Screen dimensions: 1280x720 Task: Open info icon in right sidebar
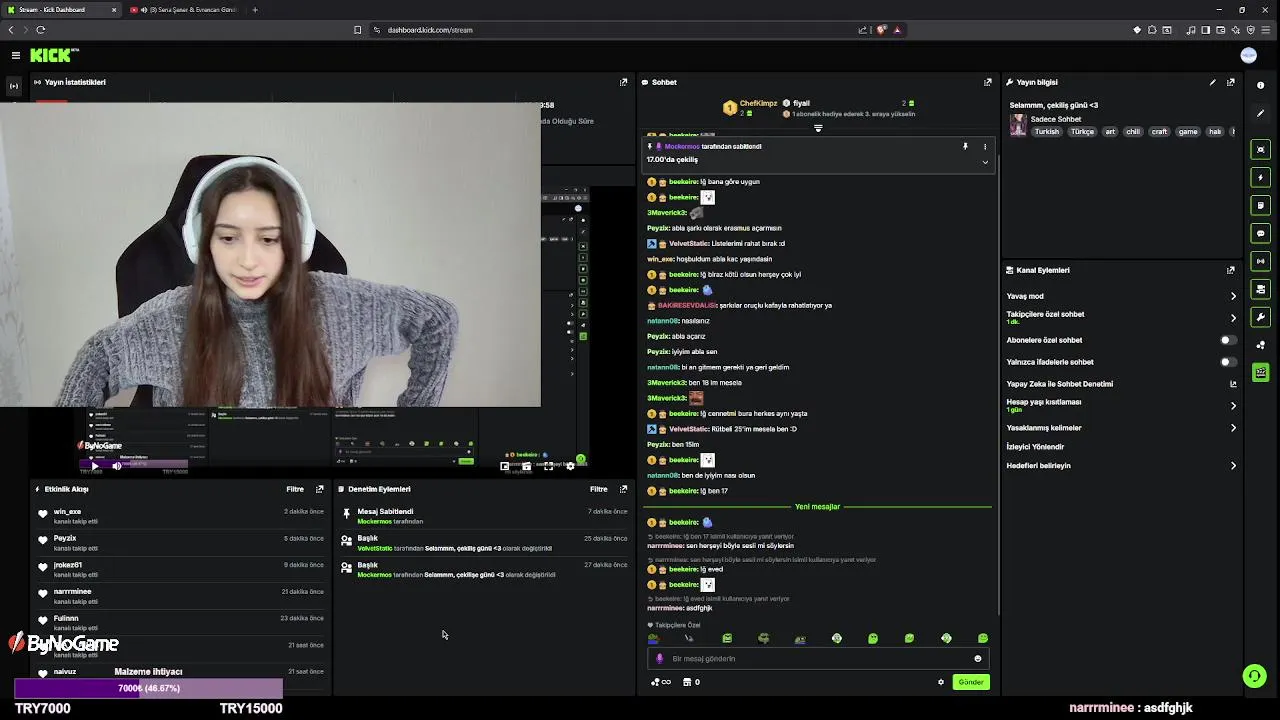click(1261, 85)
